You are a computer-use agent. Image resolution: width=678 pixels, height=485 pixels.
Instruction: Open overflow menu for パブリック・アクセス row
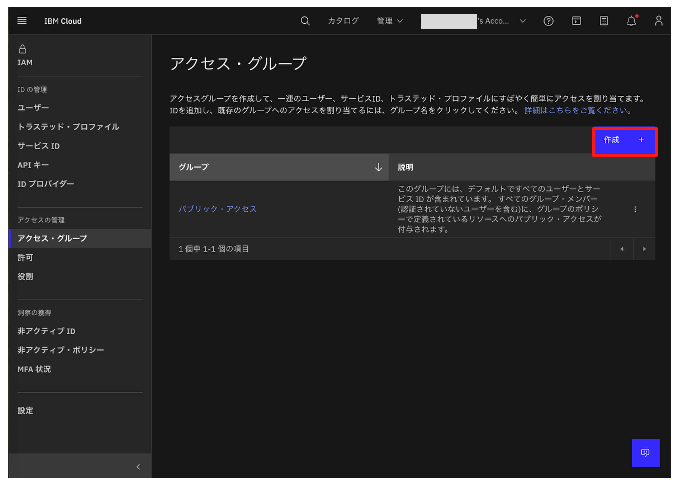click(635, 209)
